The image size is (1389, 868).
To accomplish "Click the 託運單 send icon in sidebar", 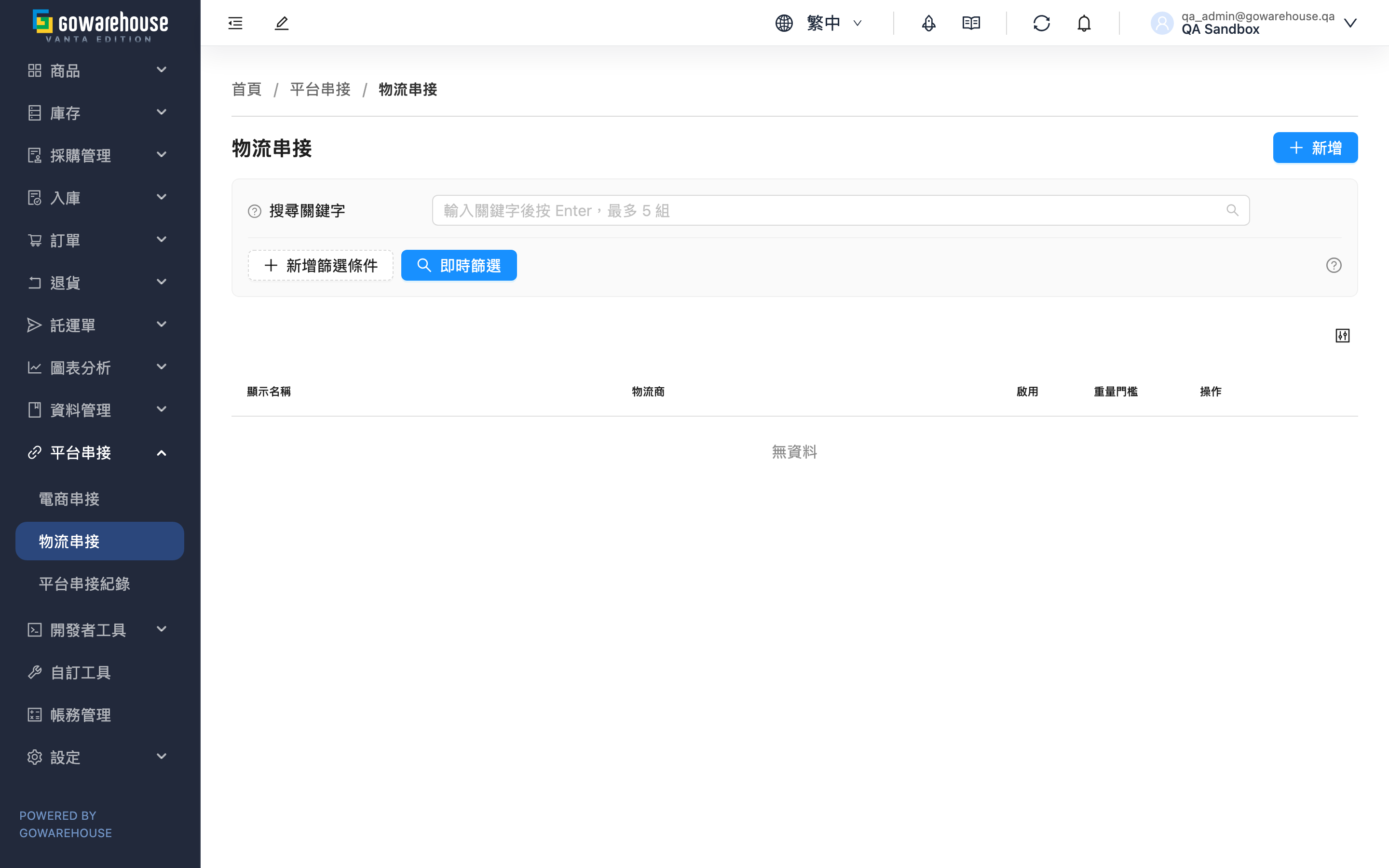I will [x=34, y=325].
